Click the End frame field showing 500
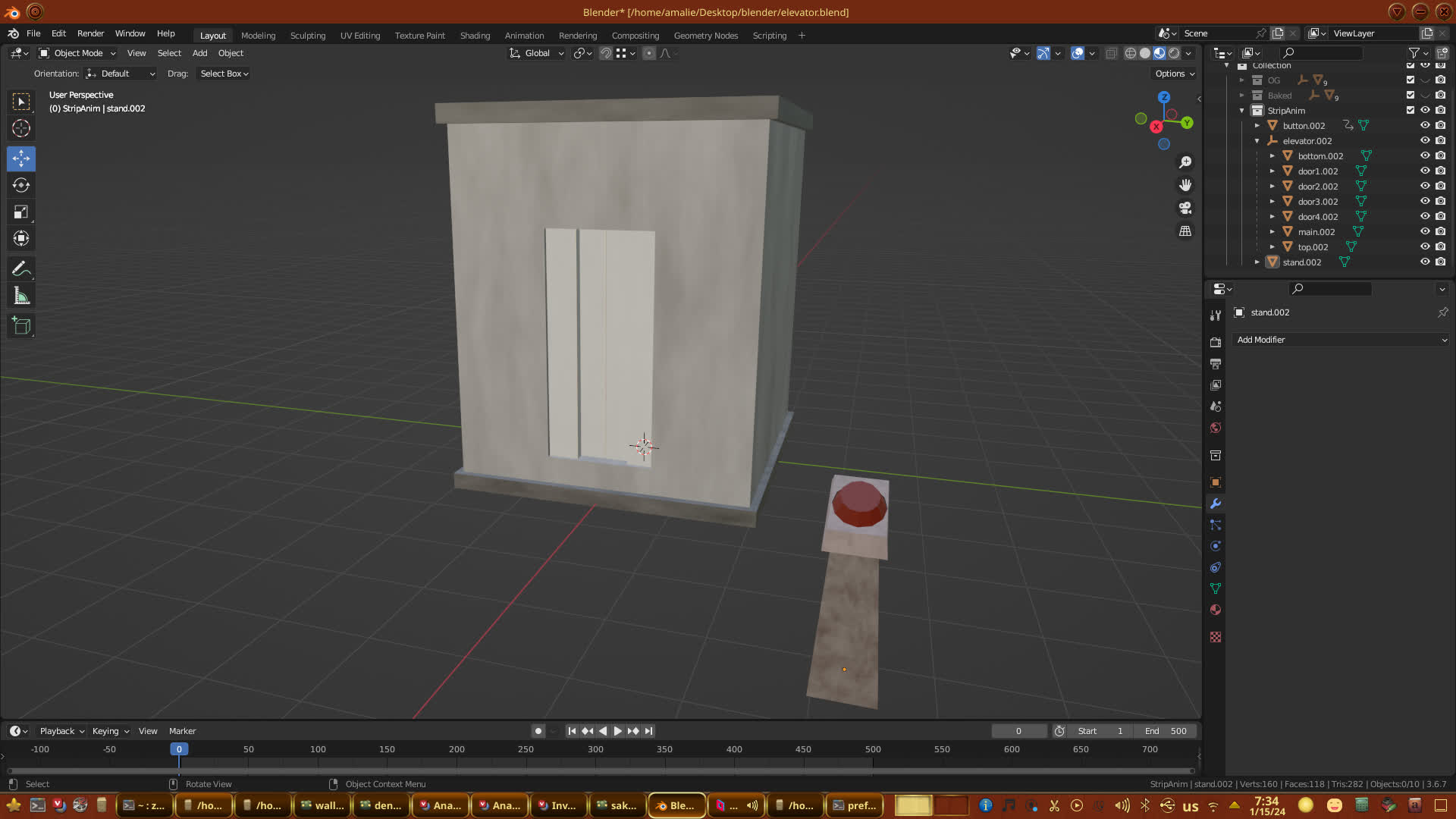This screenshot has height=819, width=1456. 1166,731
